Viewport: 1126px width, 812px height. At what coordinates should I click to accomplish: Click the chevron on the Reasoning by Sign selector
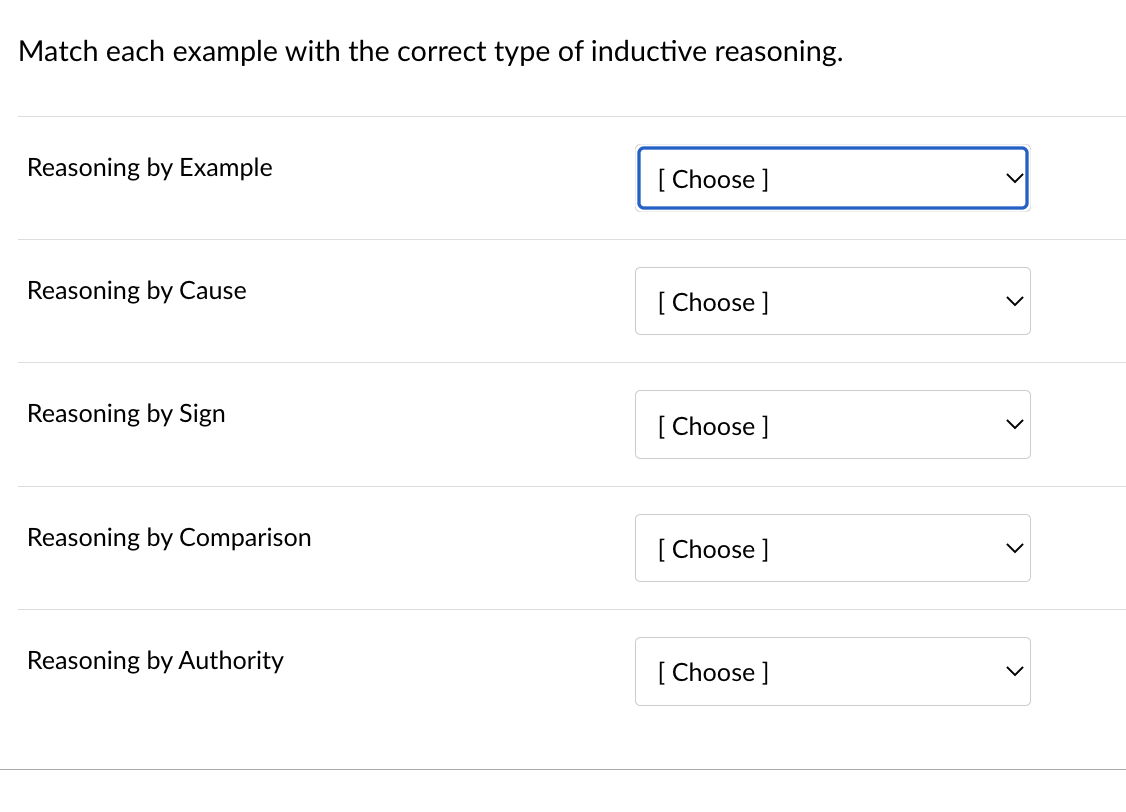(1013, 425)
